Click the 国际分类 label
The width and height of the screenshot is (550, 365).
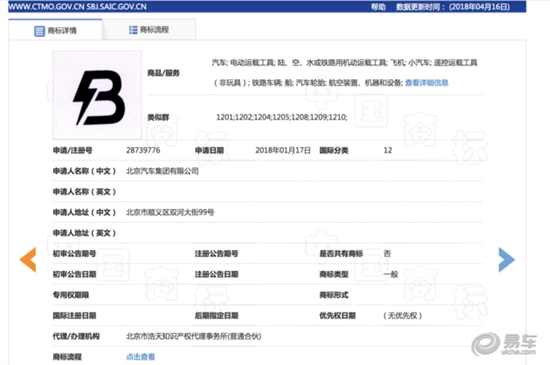(334, 150)
